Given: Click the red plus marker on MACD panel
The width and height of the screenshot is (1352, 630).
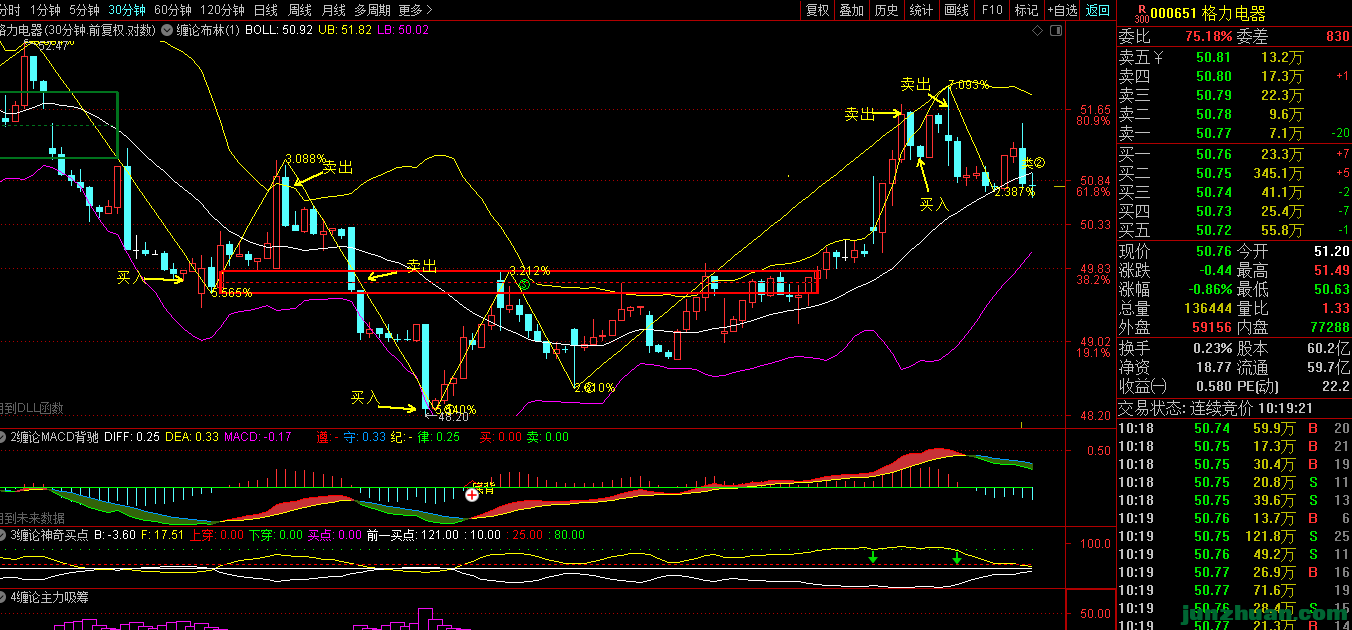Looking at the screenshot, I should (x=472, y=494).
